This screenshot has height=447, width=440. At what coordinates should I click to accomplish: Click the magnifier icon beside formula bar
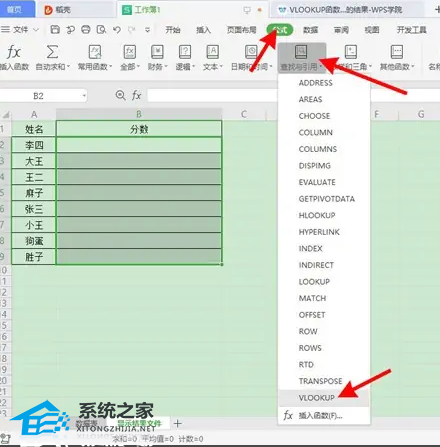pyautogui.click(x=120, y=96)
